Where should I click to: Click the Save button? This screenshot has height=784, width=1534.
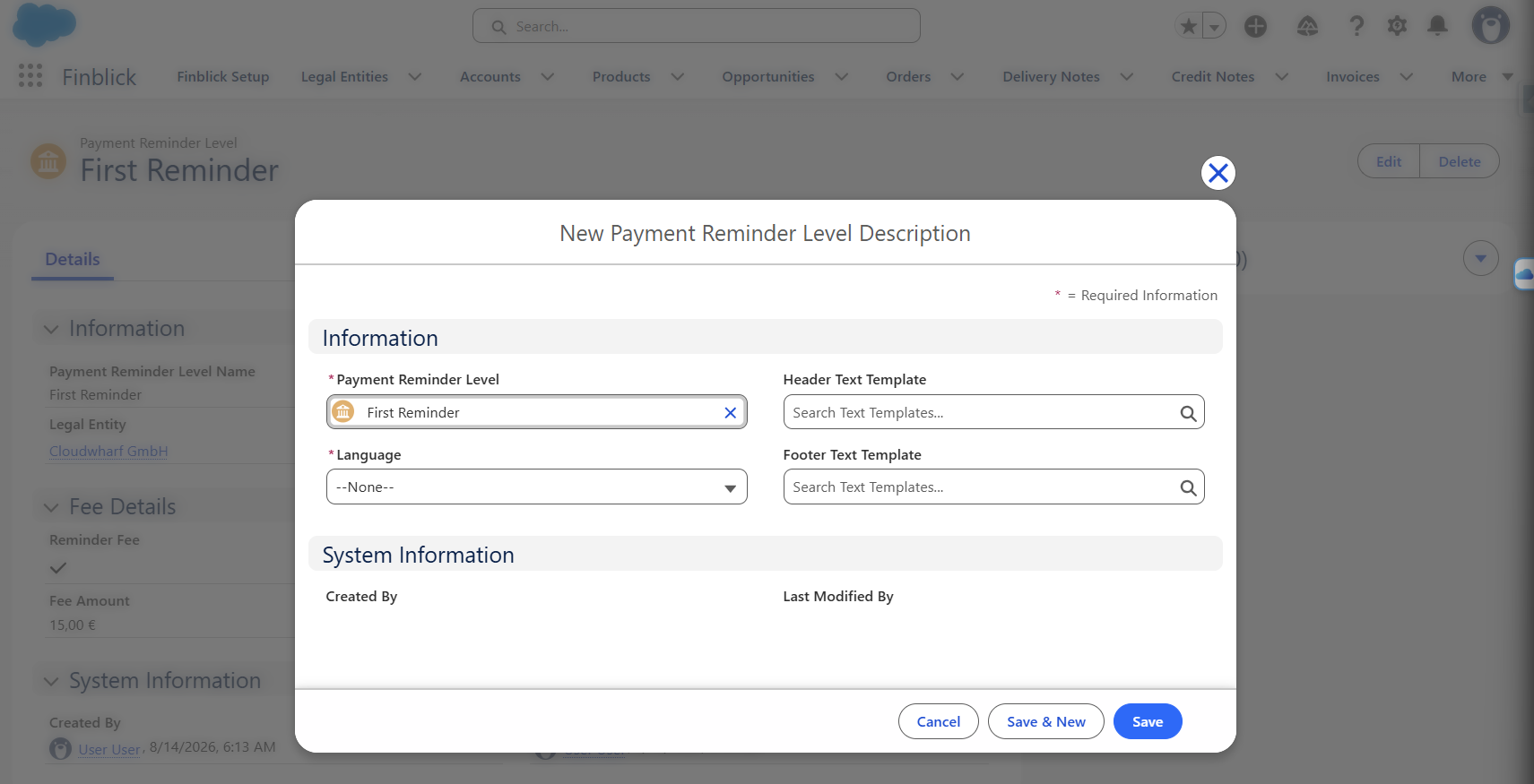(x=1148, y=721)
